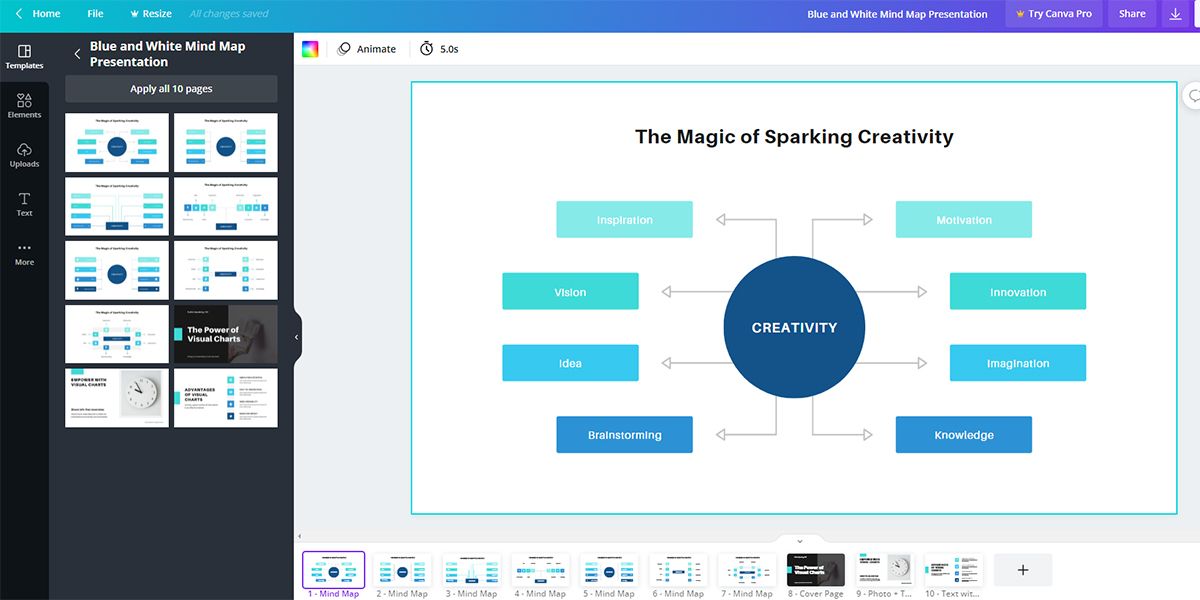Go back from Blue and White template

78,54
